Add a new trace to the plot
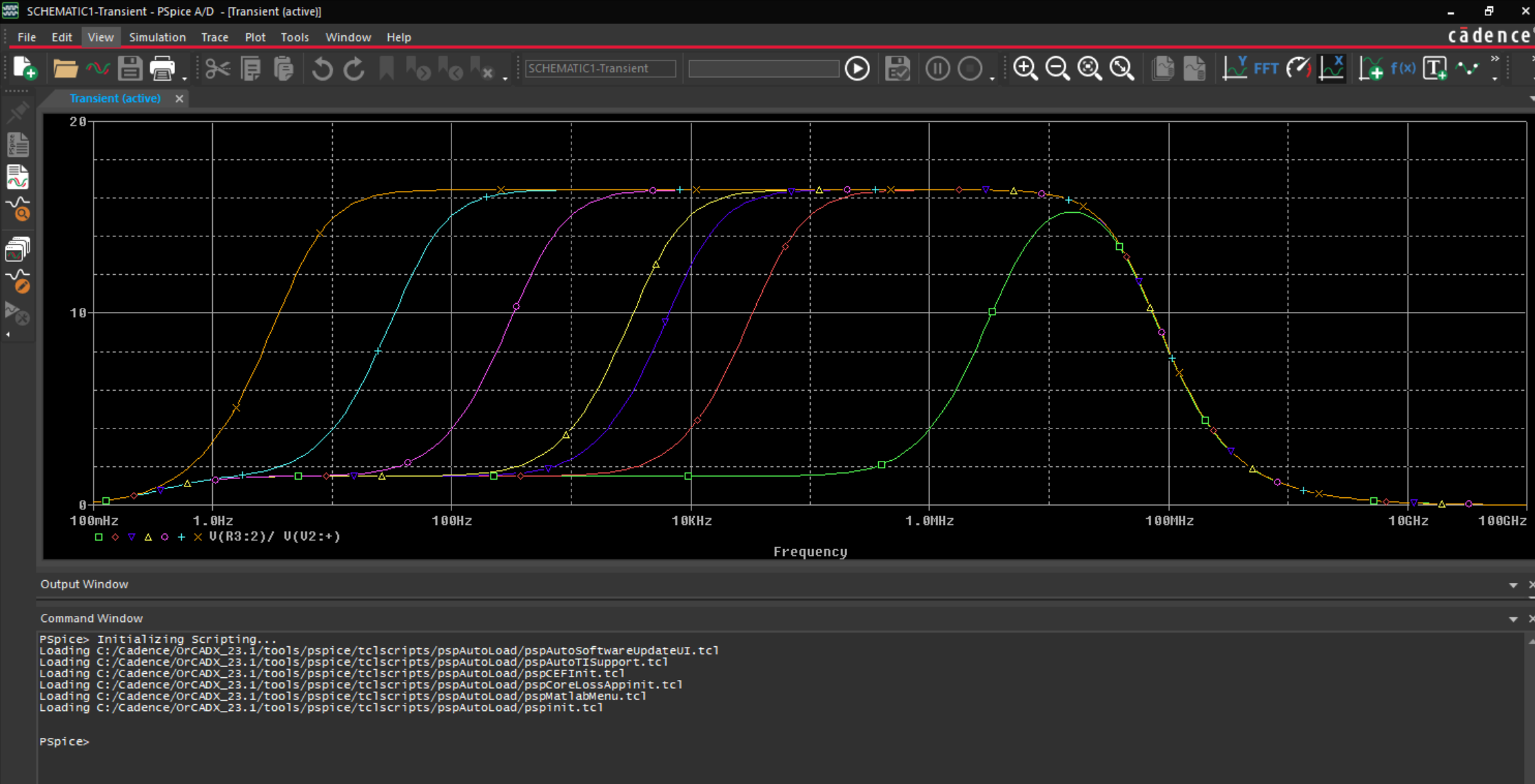The image size is (1535, 784). coord(1372,69)
